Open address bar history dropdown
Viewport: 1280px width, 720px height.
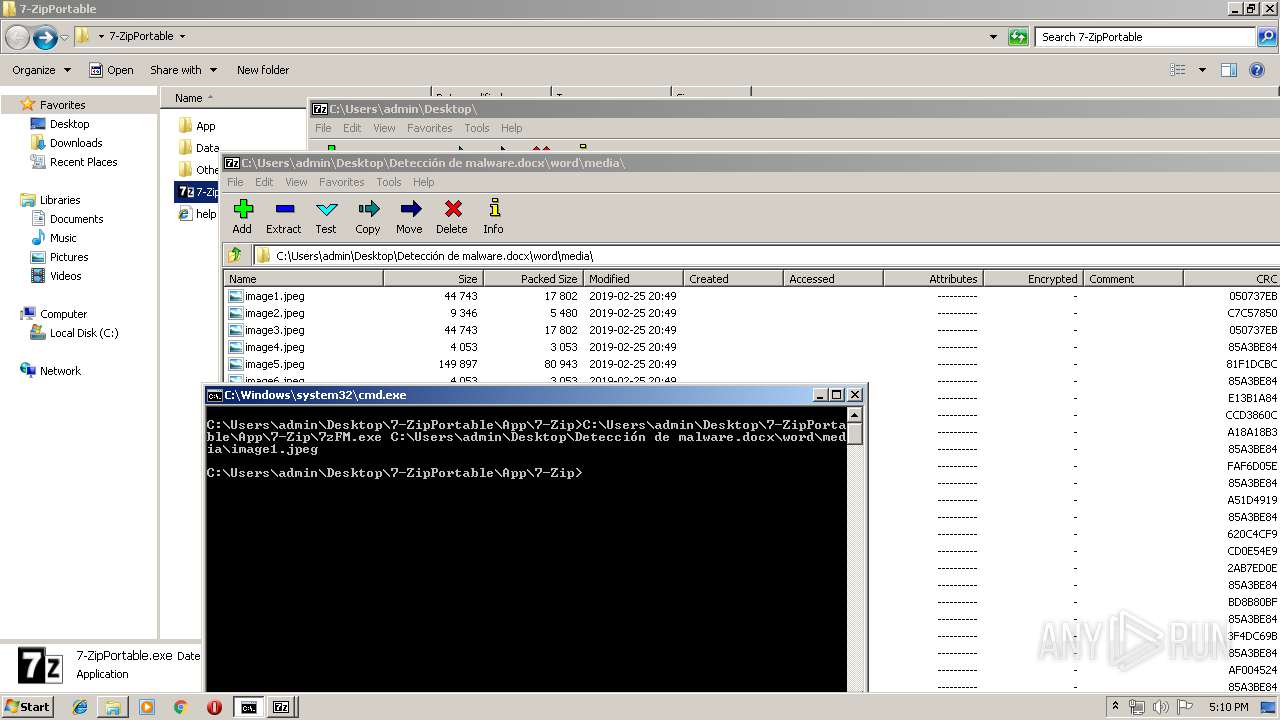(x=993, y=37)
